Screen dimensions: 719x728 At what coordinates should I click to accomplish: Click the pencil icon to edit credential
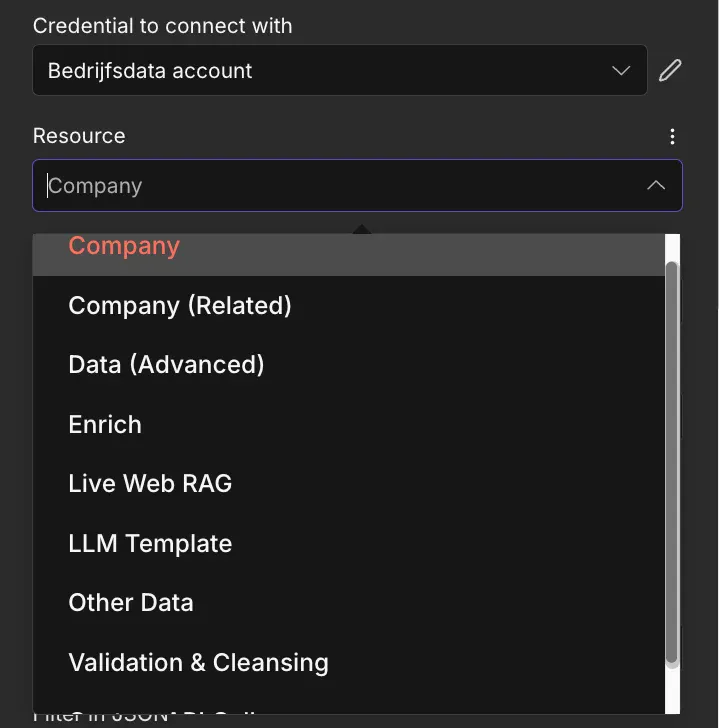click(x=670, y=70)
